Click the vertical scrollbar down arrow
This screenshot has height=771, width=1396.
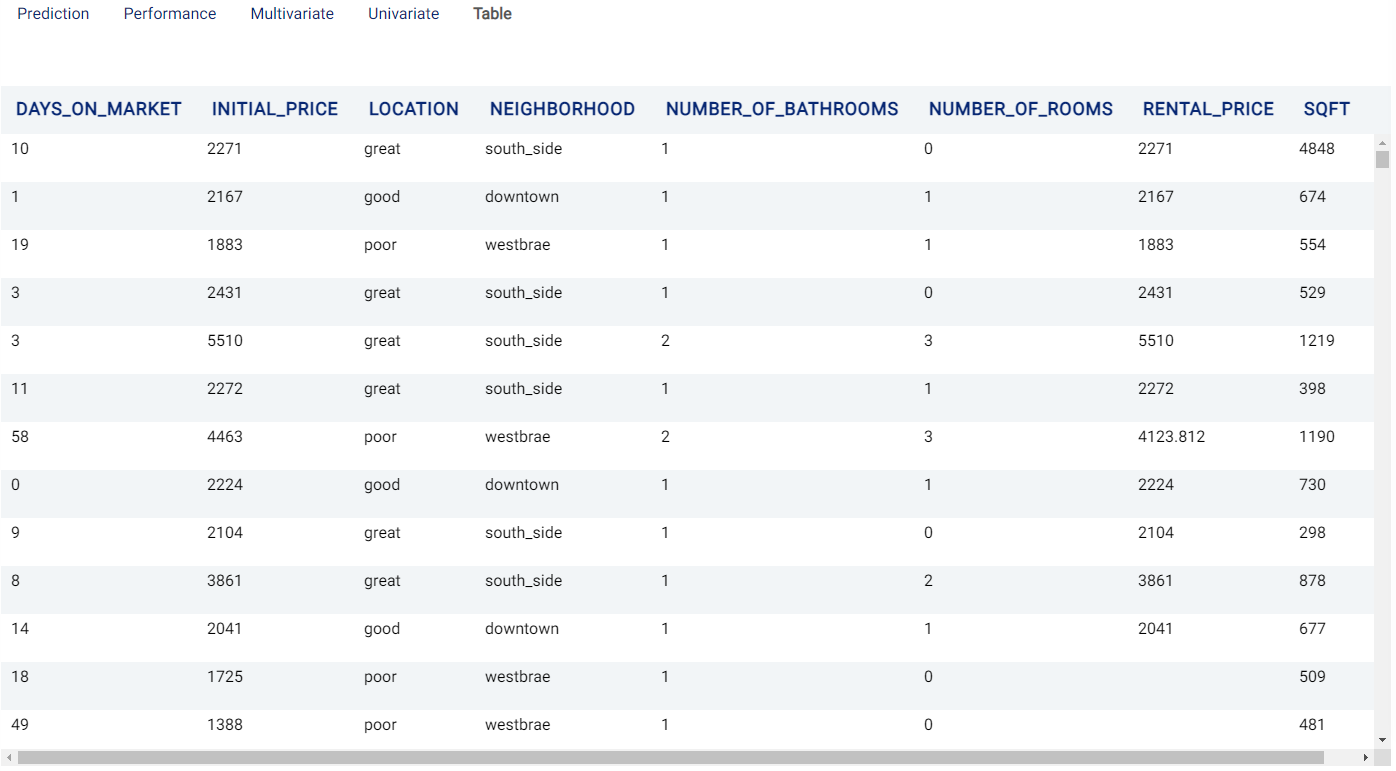click(x=1383, y=741)
